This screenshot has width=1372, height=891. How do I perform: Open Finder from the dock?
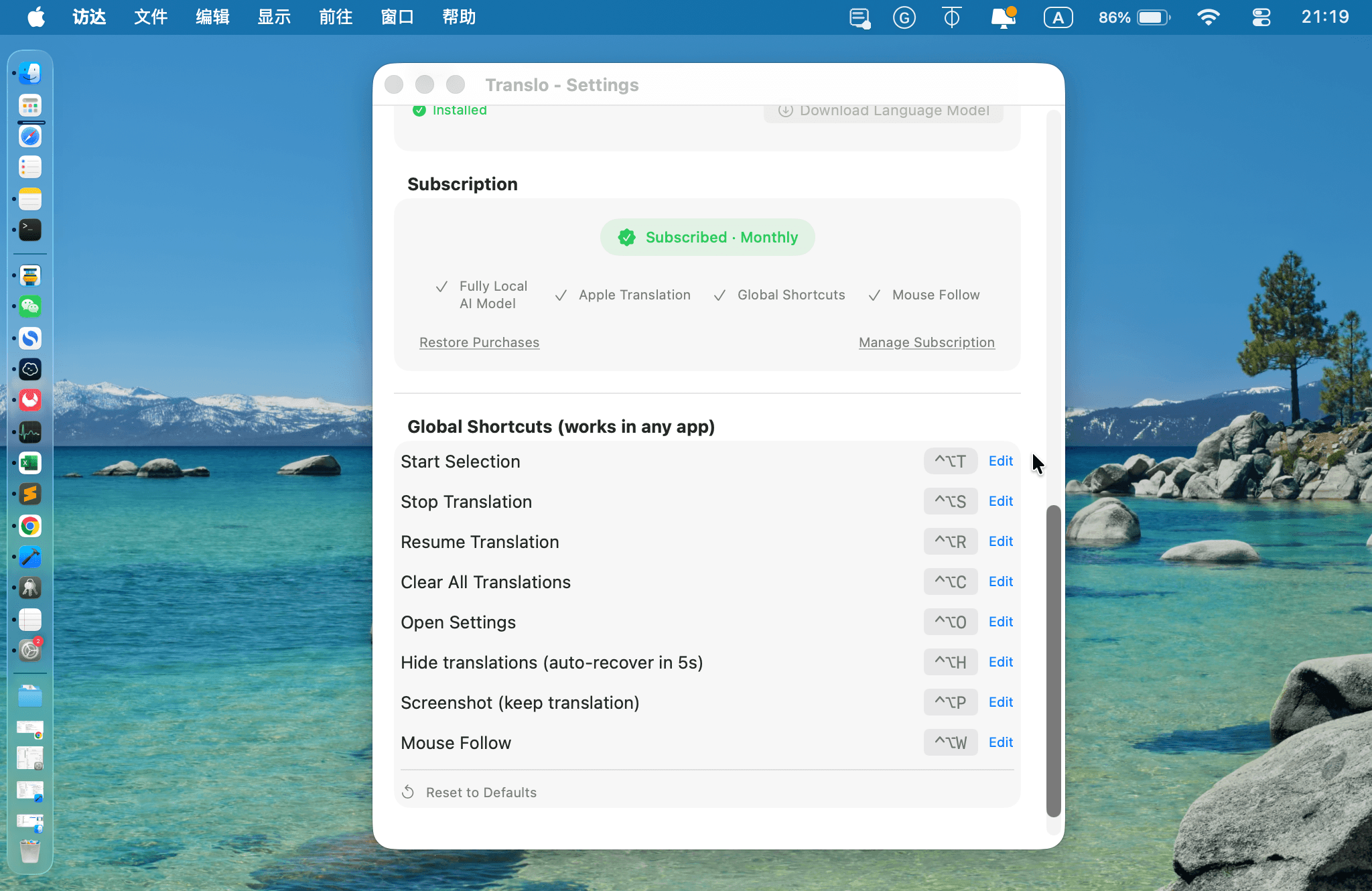(x=30, y=73)
